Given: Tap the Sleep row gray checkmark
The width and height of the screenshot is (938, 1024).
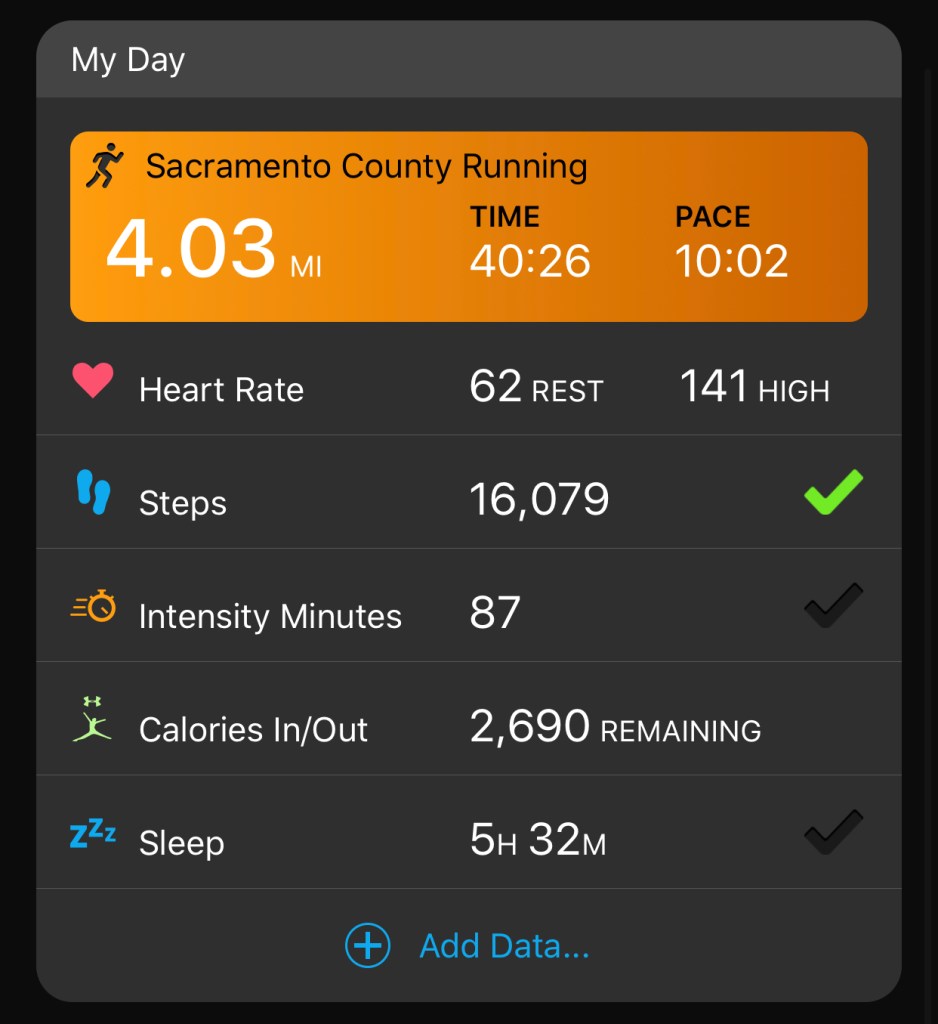Looking at the screenshot, I should tap(833, 833).
